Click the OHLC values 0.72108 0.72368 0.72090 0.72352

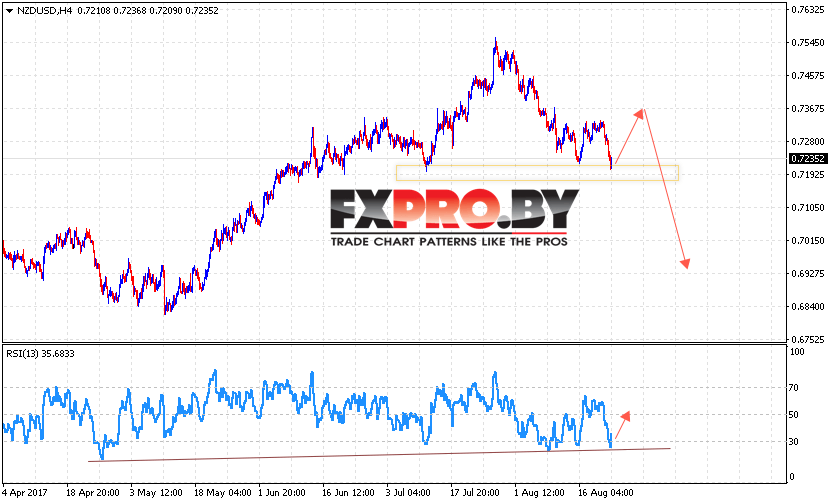148,11
